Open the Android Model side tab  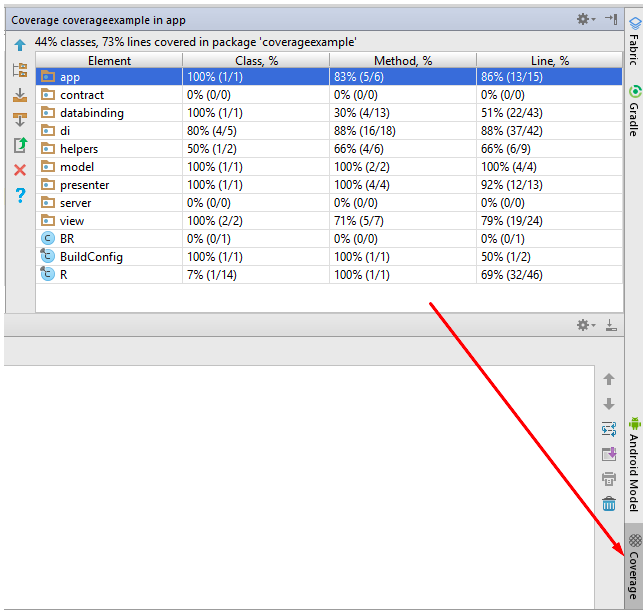tap(634, 465)
